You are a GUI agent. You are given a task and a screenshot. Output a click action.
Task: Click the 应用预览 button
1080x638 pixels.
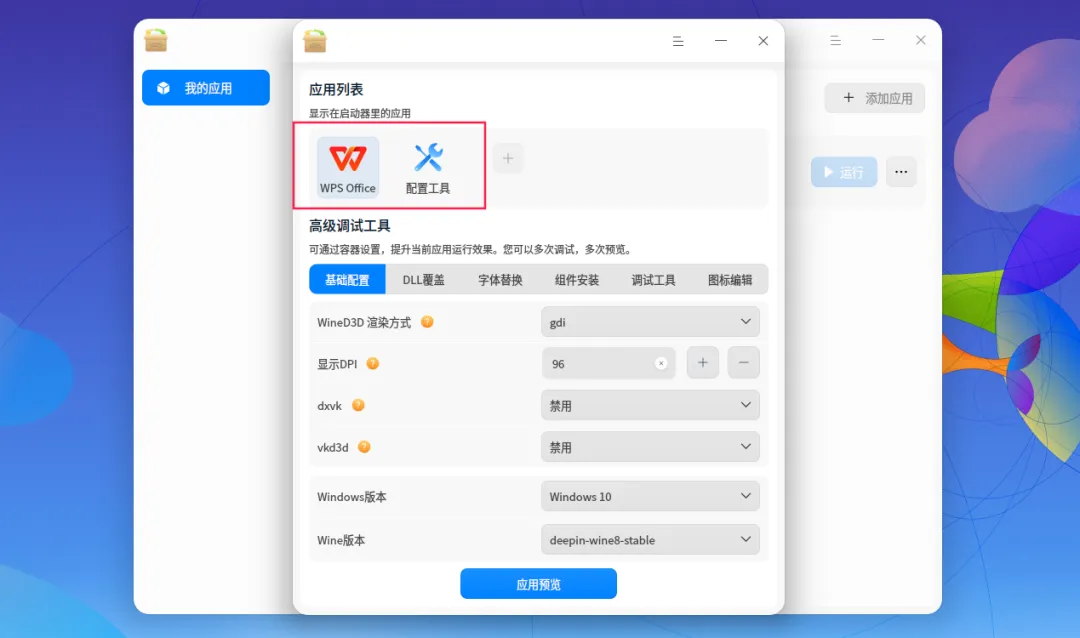click(539, 584)
